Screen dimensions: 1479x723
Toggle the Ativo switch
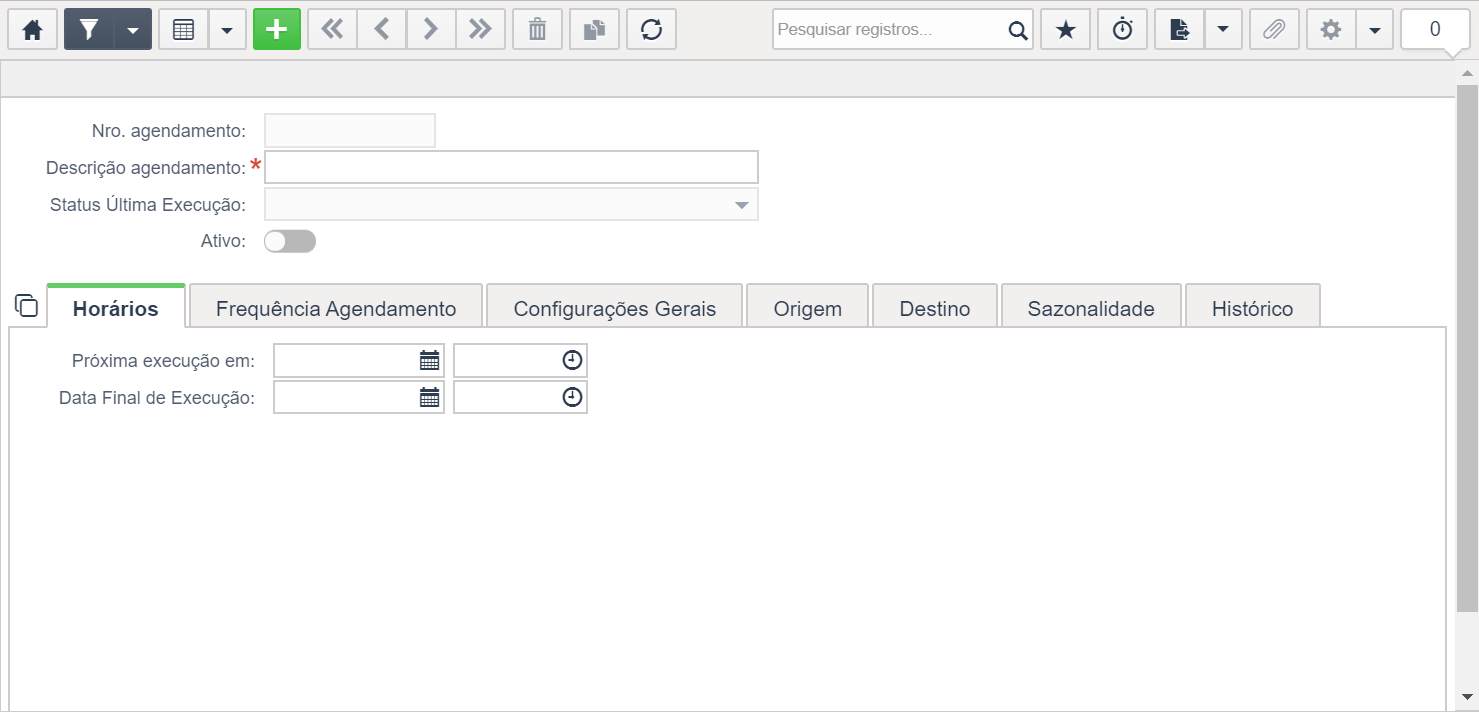click(x=290, y=241)
